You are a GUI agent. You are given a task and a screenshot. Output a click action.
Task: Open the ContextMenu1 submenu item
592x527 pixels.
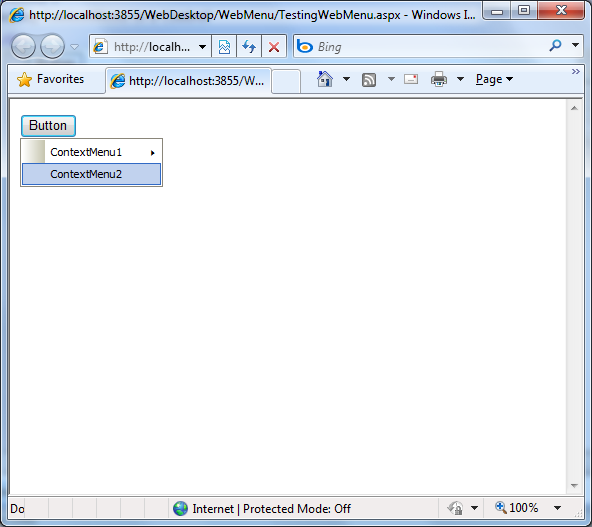[x=91, y=152]
